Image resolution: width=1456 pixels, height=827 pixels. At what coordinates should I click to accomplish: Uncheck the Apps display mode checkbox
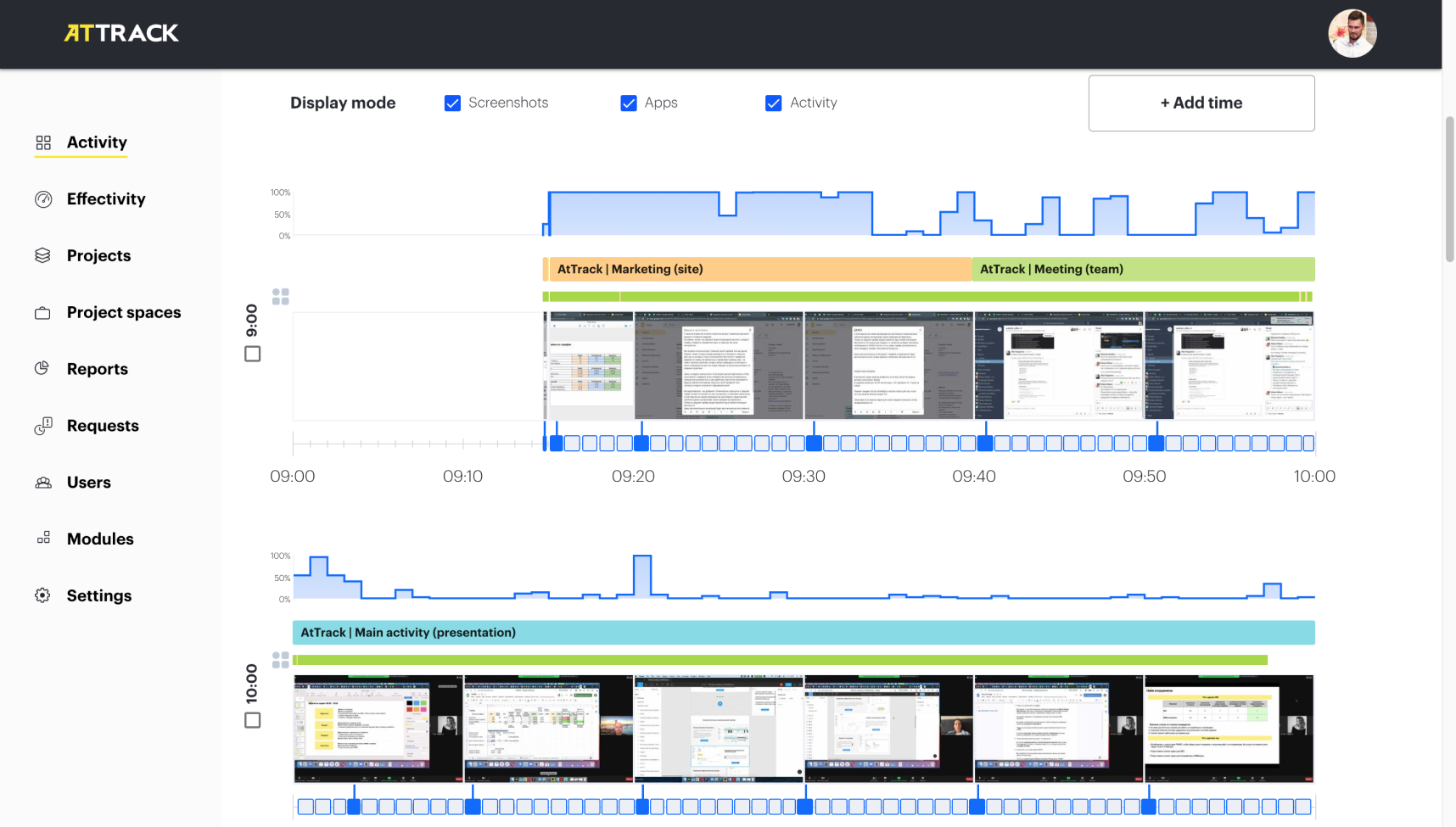pyautogui.click(x=629, y=103)
